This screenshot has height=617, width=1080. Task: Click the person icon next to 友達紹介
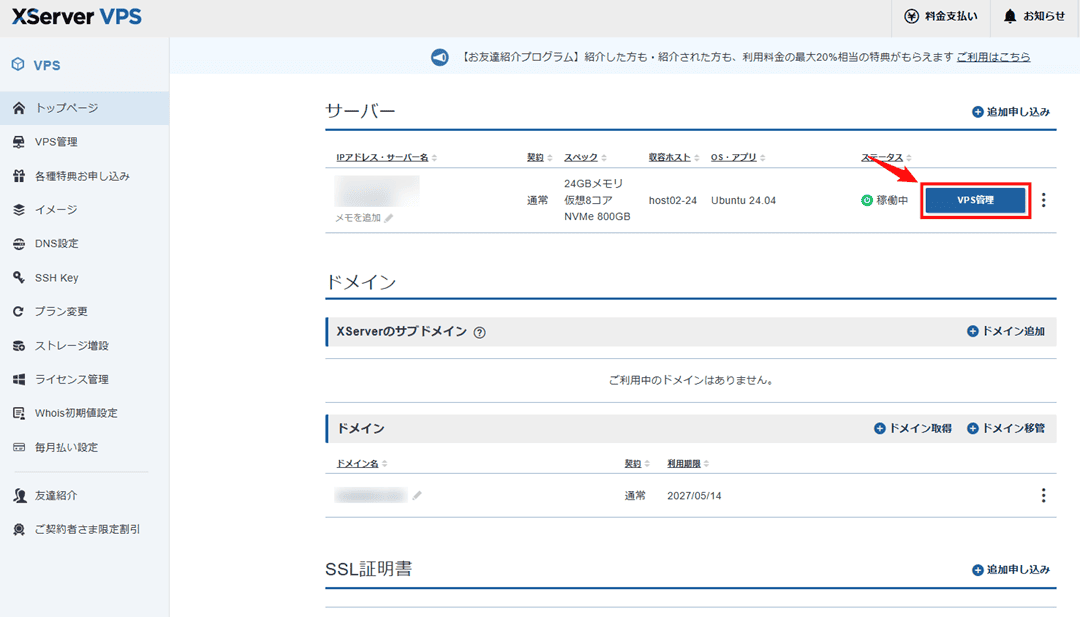click(19, 496)
